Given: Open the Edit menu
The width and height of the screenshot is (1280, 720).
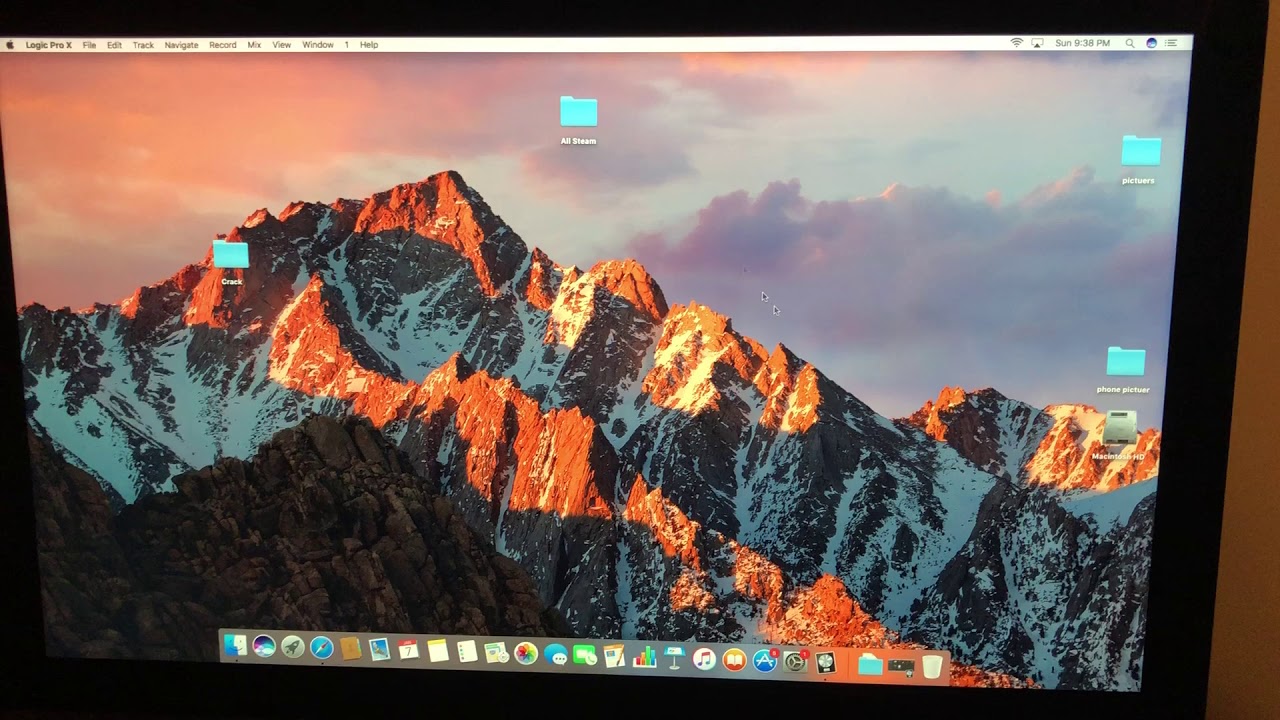Looking at the screenshot, I should coord(114,45).
